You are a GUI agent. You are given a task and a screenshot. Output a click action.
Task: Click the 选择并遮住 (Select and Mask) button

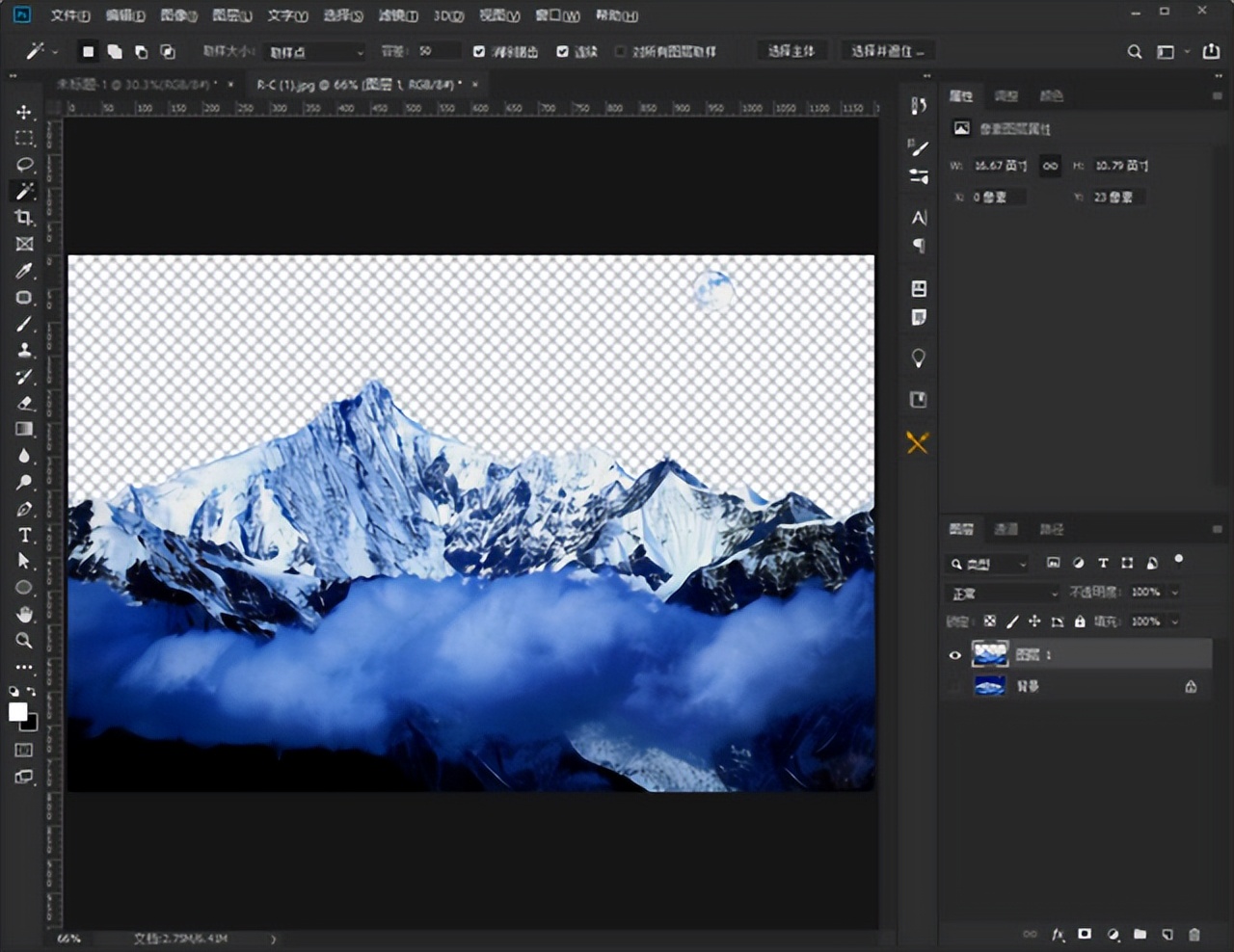point(887,51)
